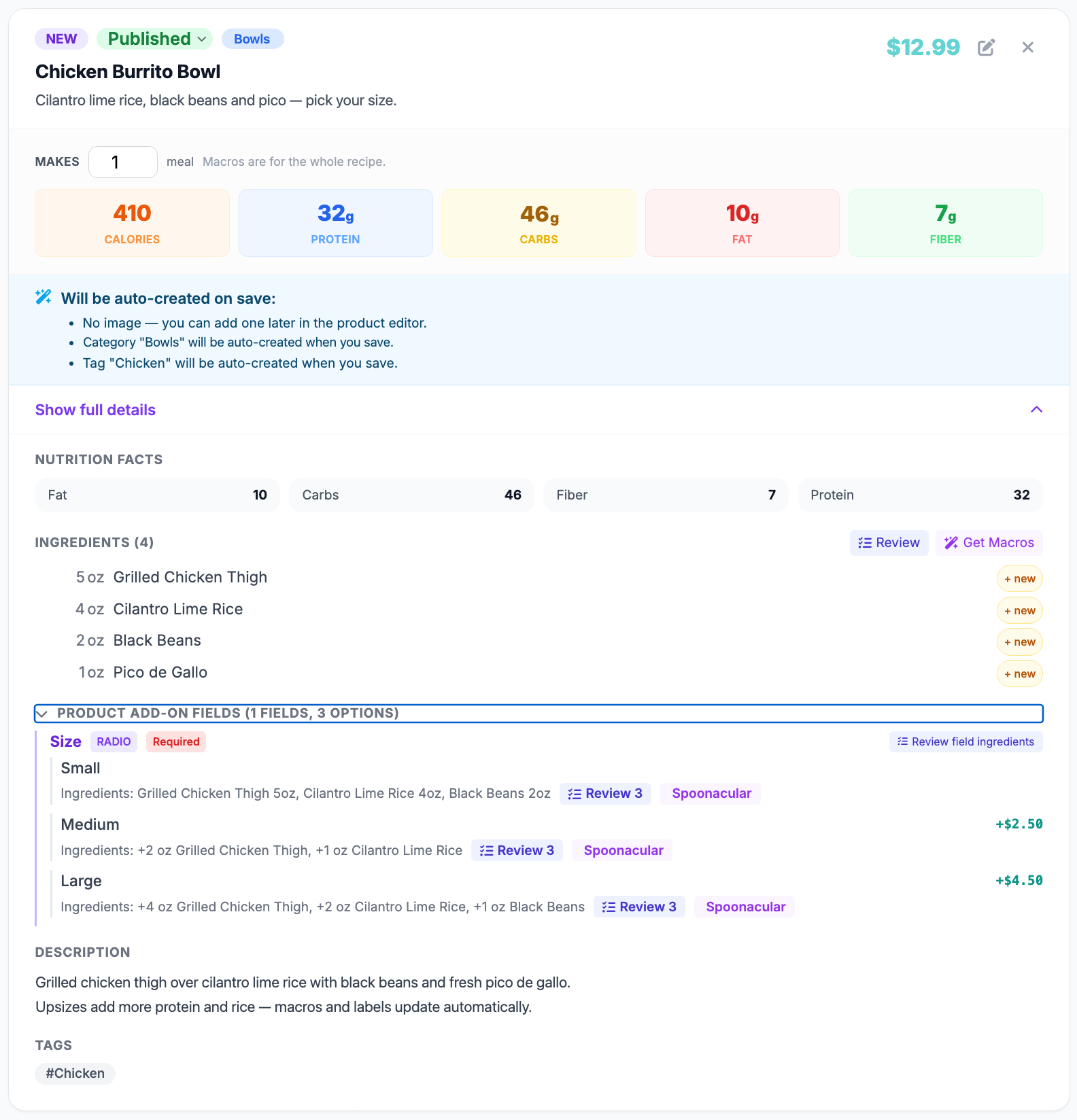1077x1120 pixels.
Task: Click the Get Macros button
Action: coord(989,542)
